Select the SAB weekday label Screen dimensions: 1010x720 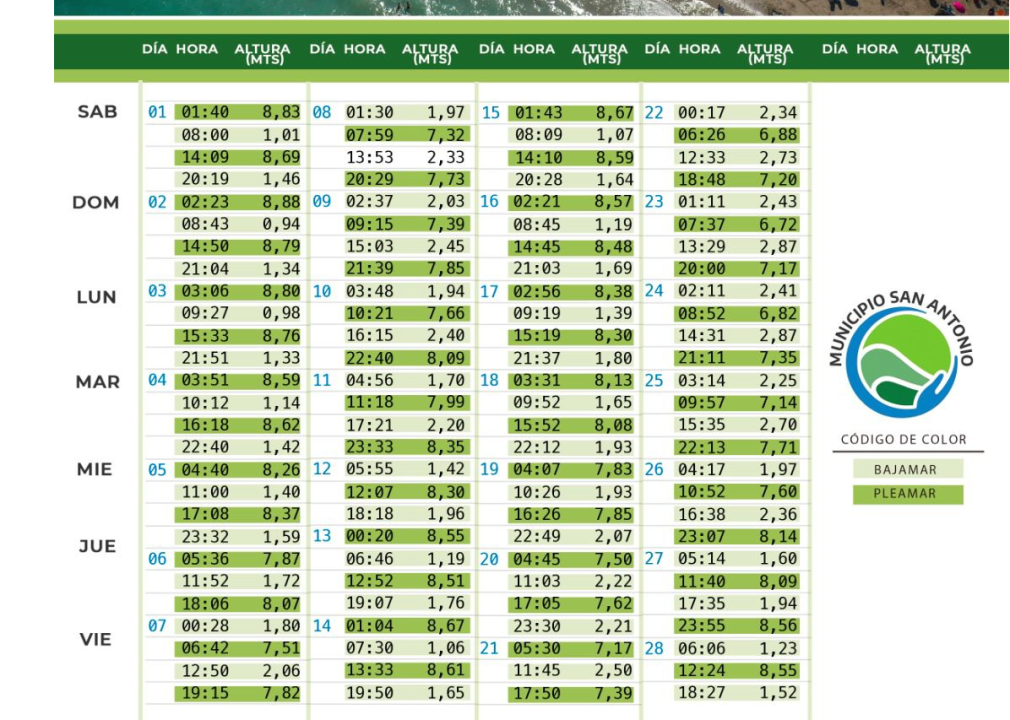[97, 112]
